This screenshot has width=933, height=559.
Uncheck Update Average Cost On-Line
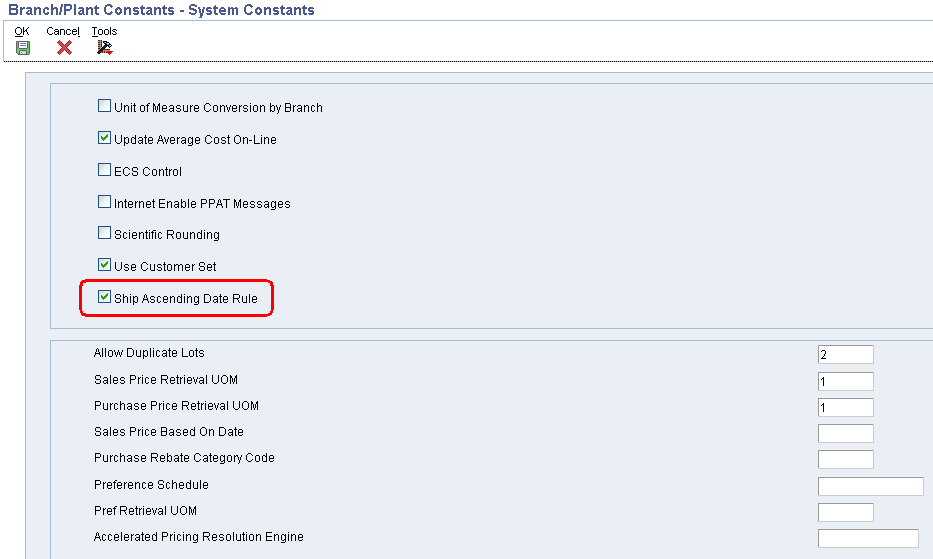tap(104, 138)
